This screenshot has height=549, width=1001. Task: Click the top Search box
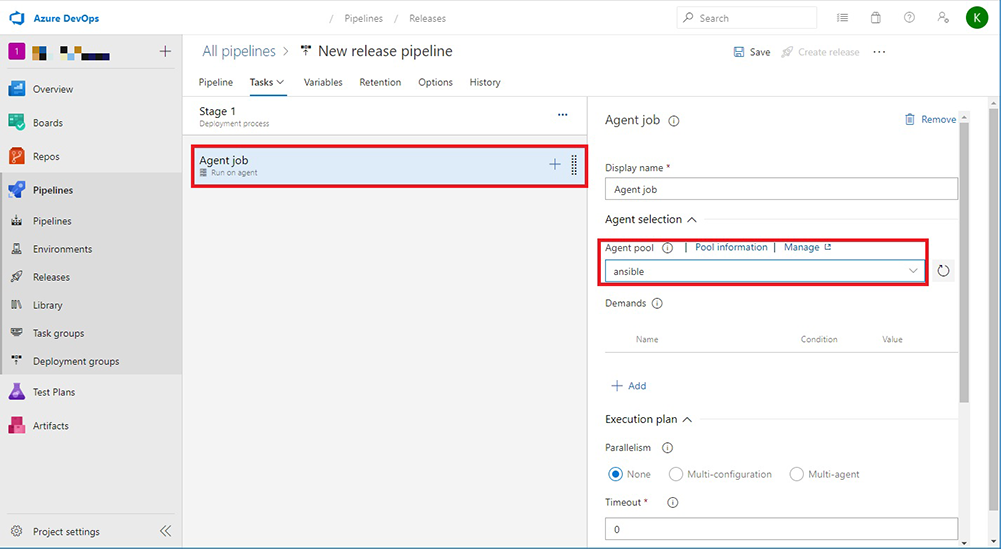coord(746,18)
